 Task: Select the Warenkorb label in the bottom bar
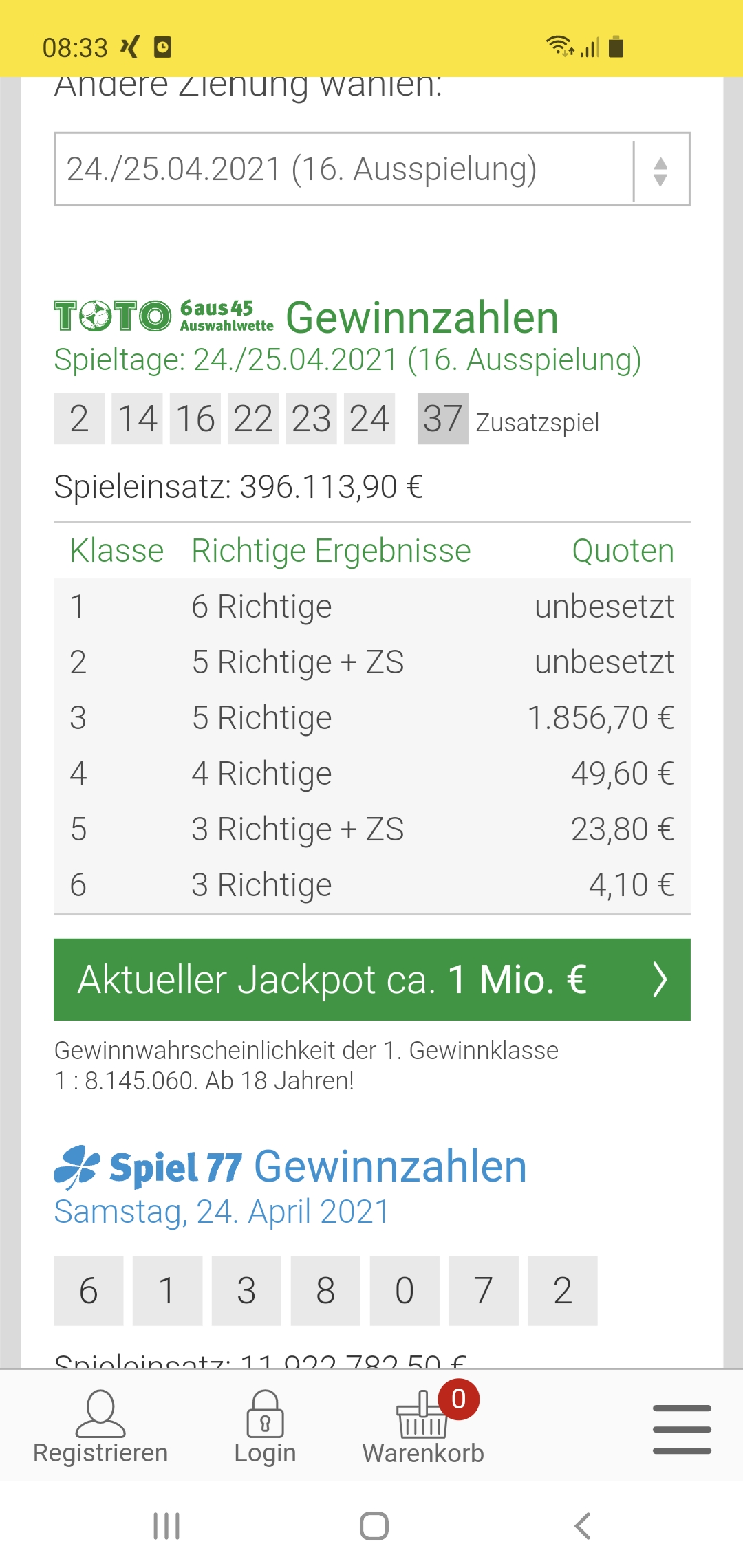(x=423, y=1453)
